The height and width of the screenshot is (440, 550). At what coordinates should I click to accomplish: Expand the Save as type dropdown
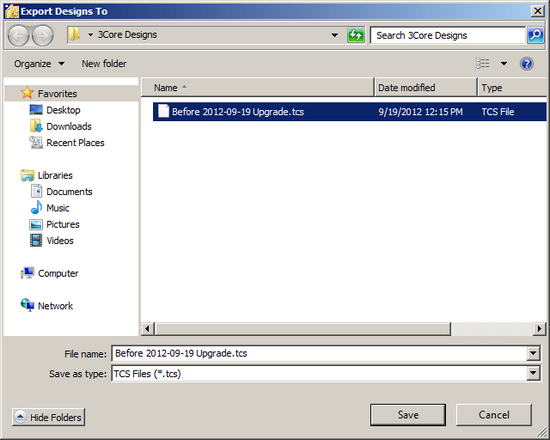tap(533, 373)
